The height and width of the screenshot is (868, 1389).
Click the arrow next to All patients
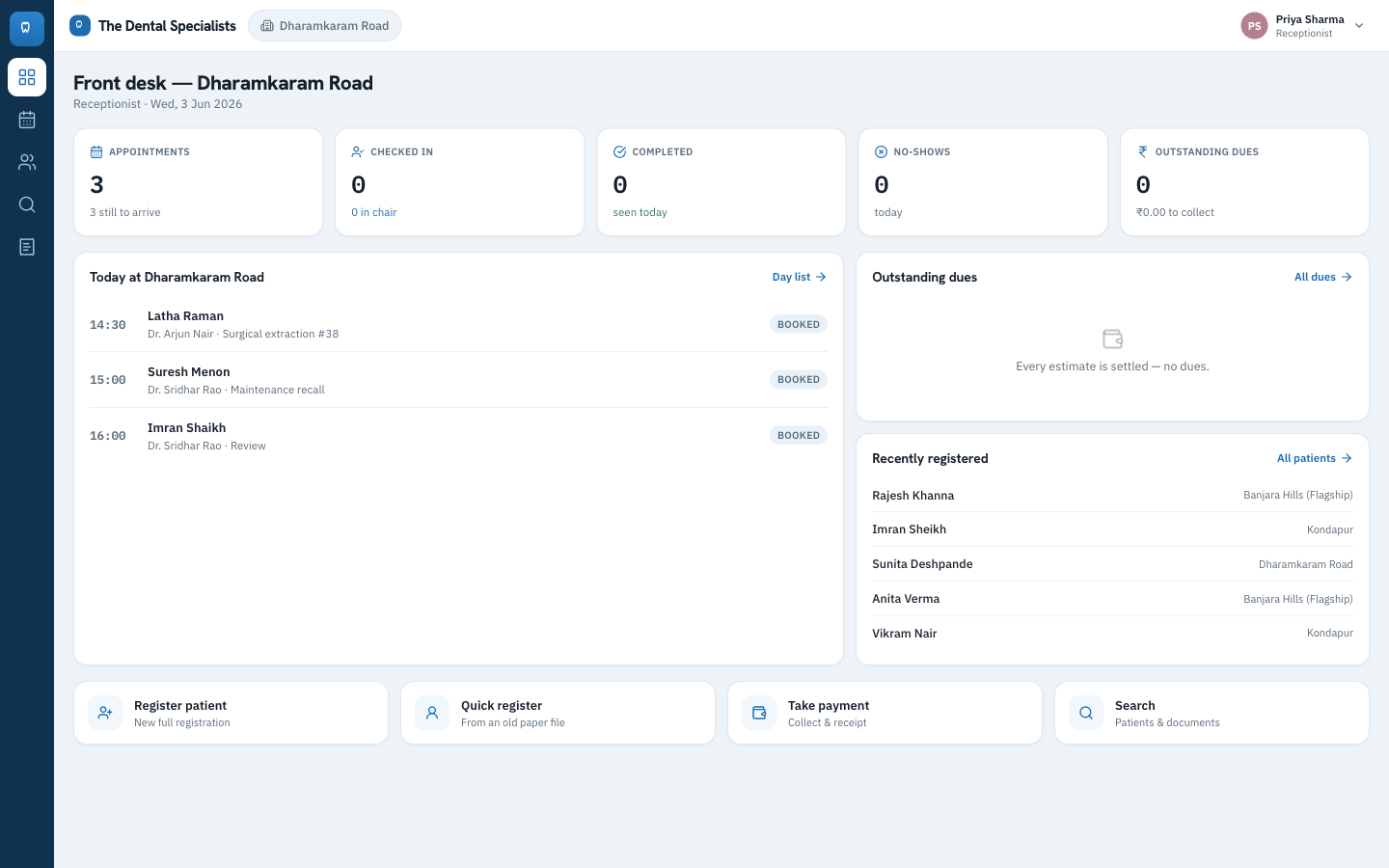coord(1347,458)
